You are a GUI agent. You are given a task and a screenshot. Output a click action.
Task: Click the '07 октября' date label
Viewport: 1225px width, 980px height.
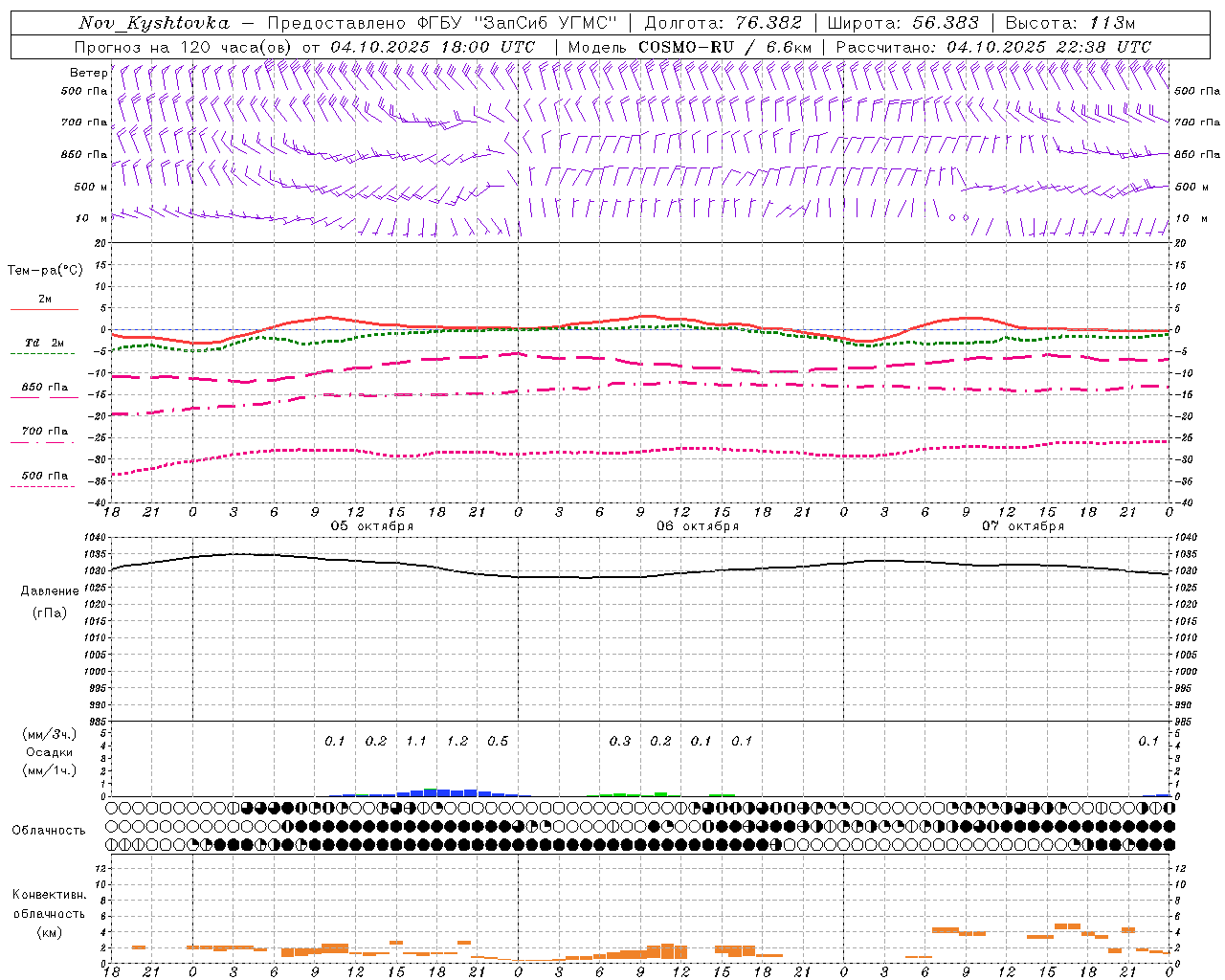point(1023,526)
